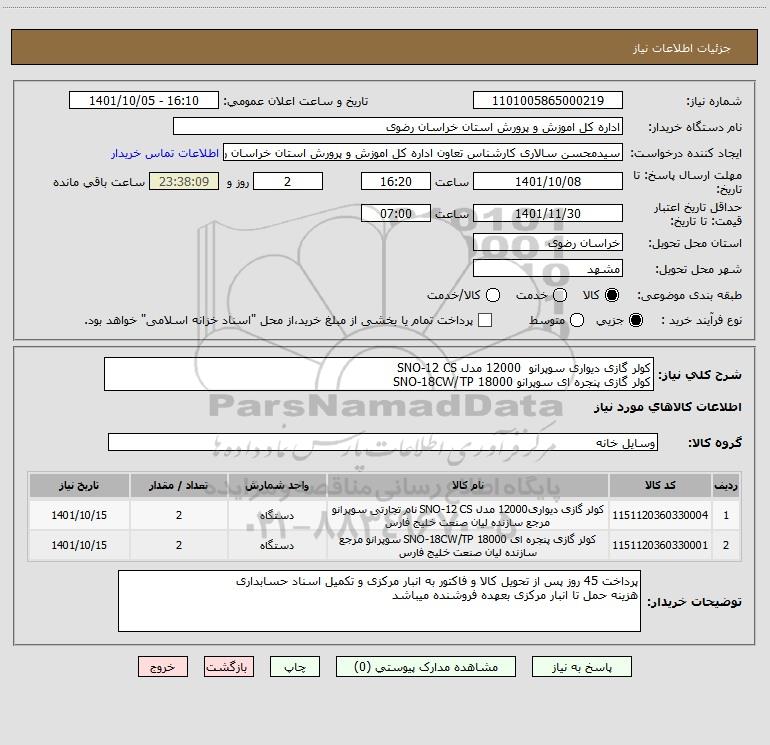Click the تعداد / مقدار column header
Screen dimensions: 770x745
coord(179,486)
